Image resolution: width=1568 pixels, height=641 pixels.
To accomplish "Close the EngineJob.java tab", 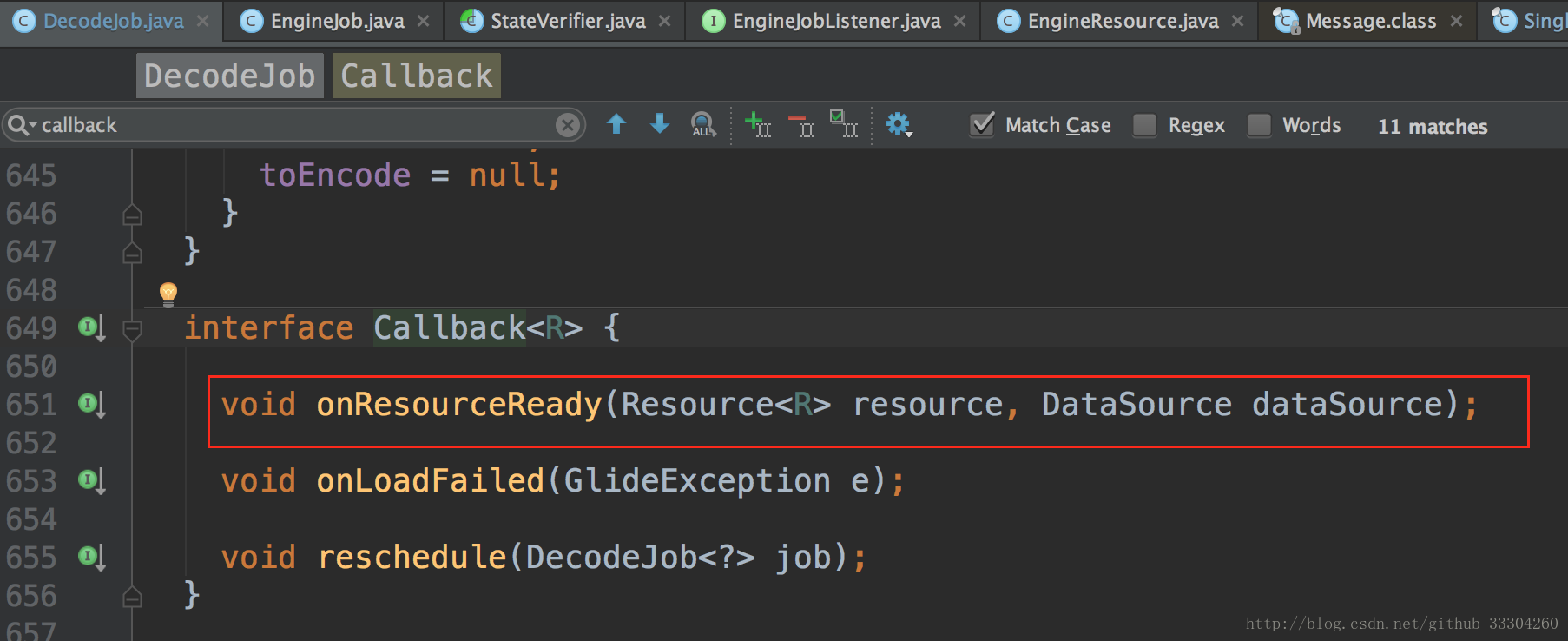I will tap(424, 21).
